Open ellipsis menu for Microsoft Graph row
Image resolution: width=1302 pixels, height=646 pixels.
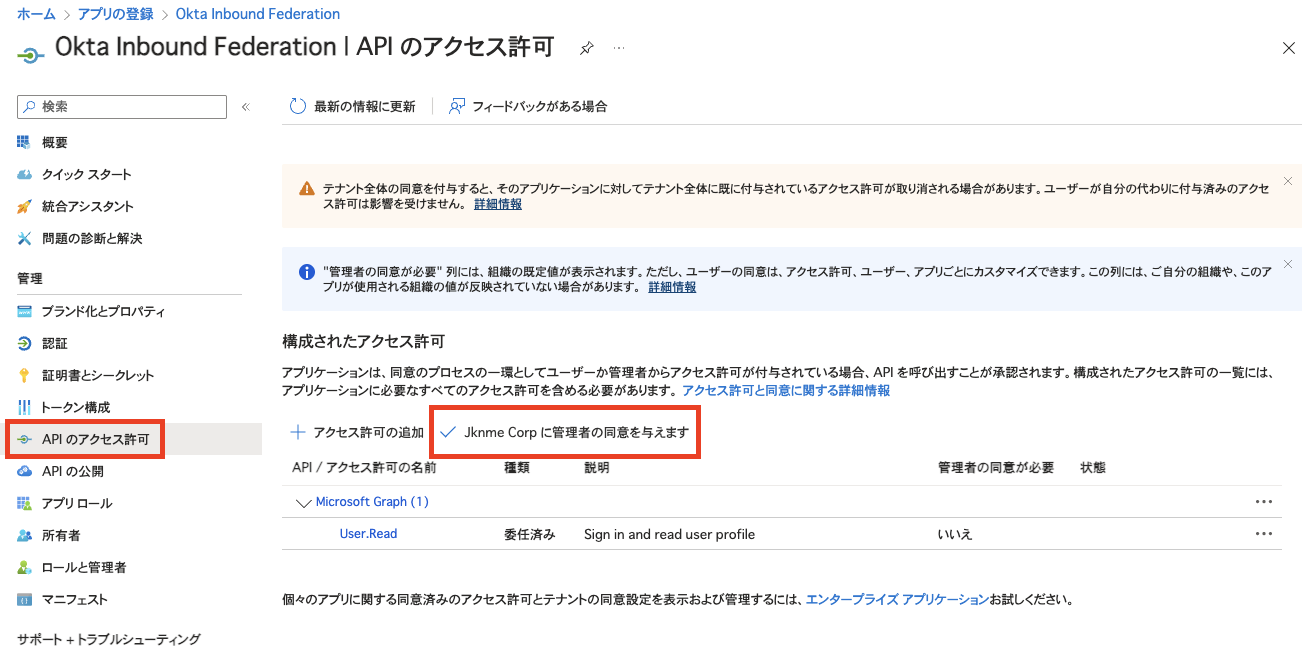pos(1263,502)
